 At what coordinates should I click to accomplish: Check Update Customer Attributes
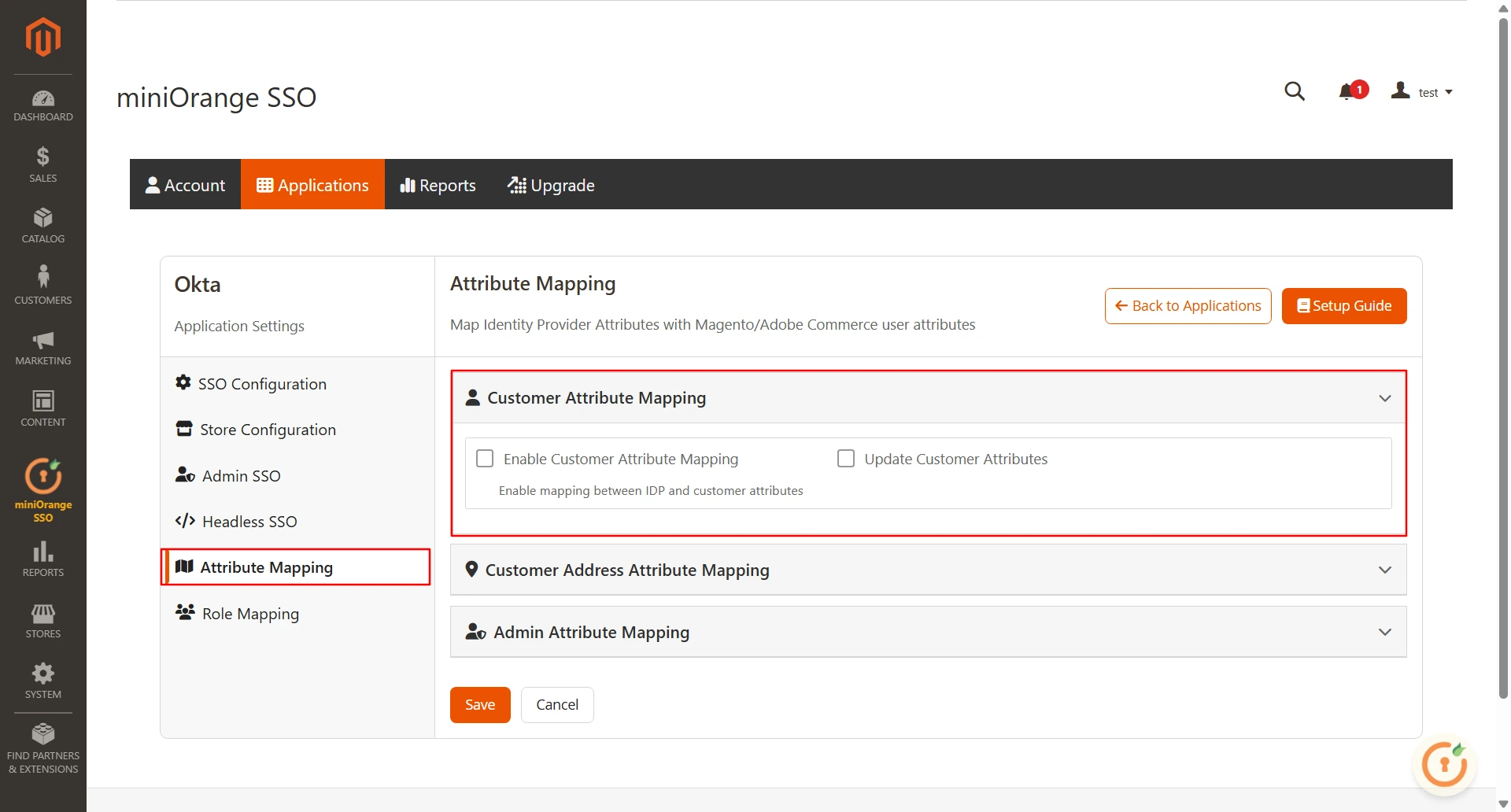tap(846, 458)
